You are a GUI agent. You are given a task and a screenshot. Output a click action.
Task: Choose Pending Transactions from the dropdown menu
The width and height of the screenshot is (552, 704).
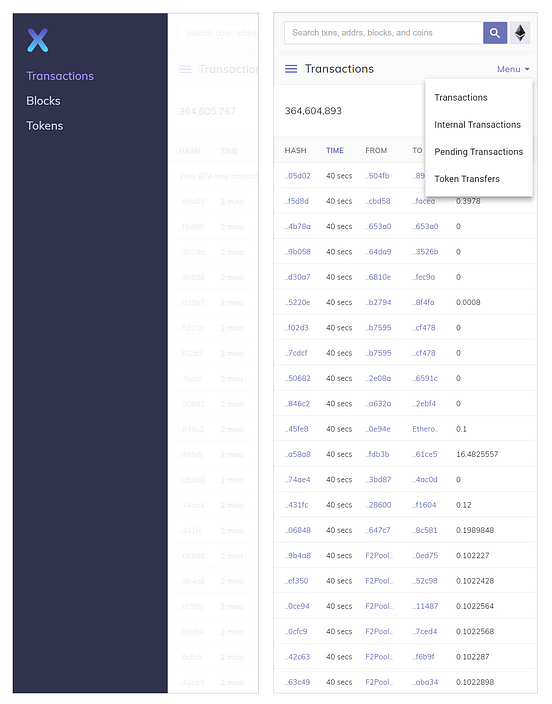point(479,152)
